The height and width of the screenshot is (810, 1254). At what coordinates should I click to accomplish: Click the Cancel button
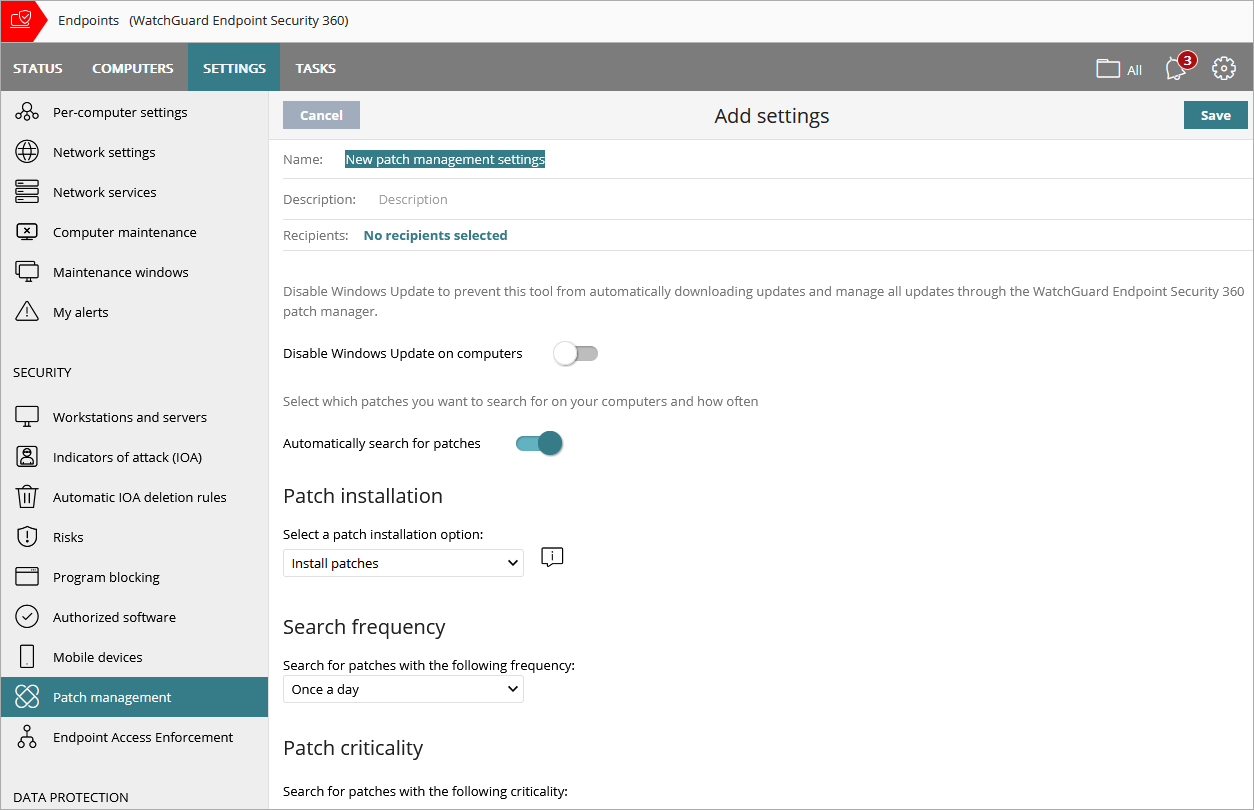321,115
